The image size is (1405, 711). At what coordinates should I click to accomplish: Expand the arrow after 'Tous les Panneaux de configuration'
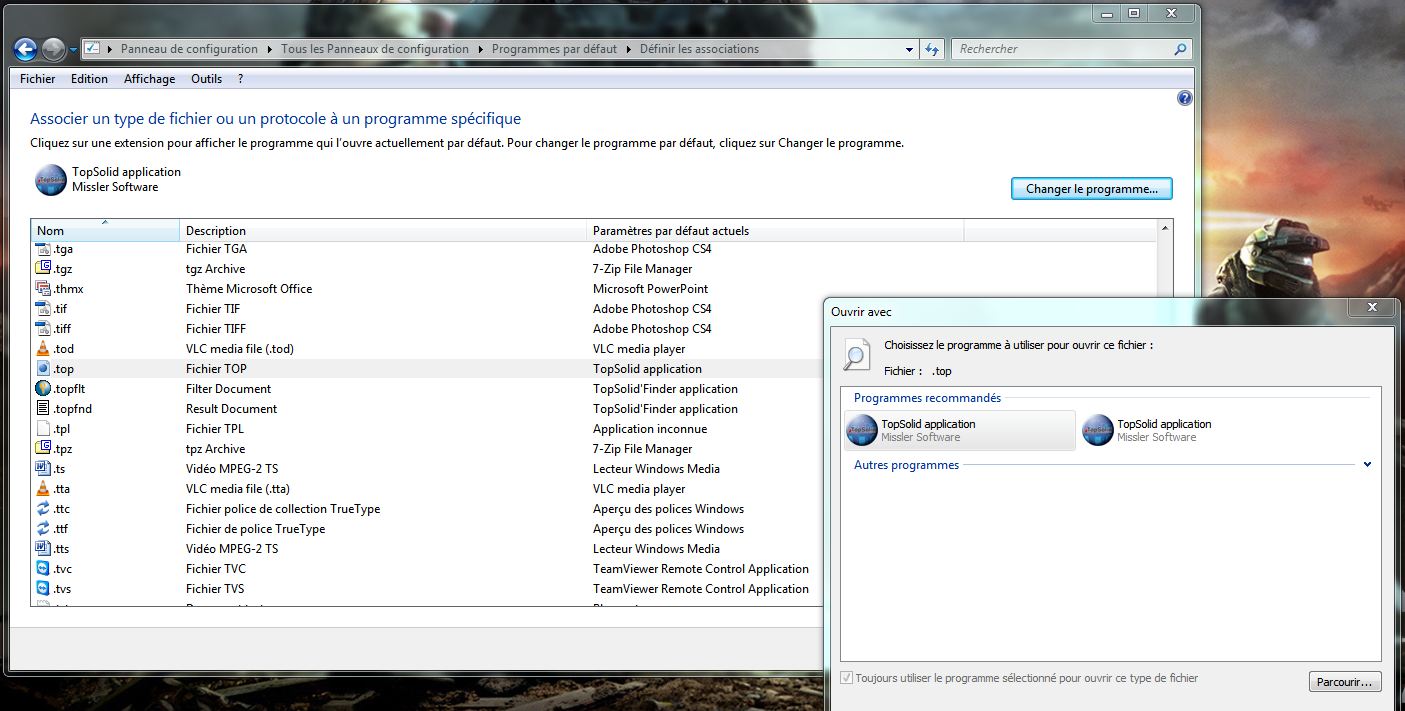click(x=481, y=49)
